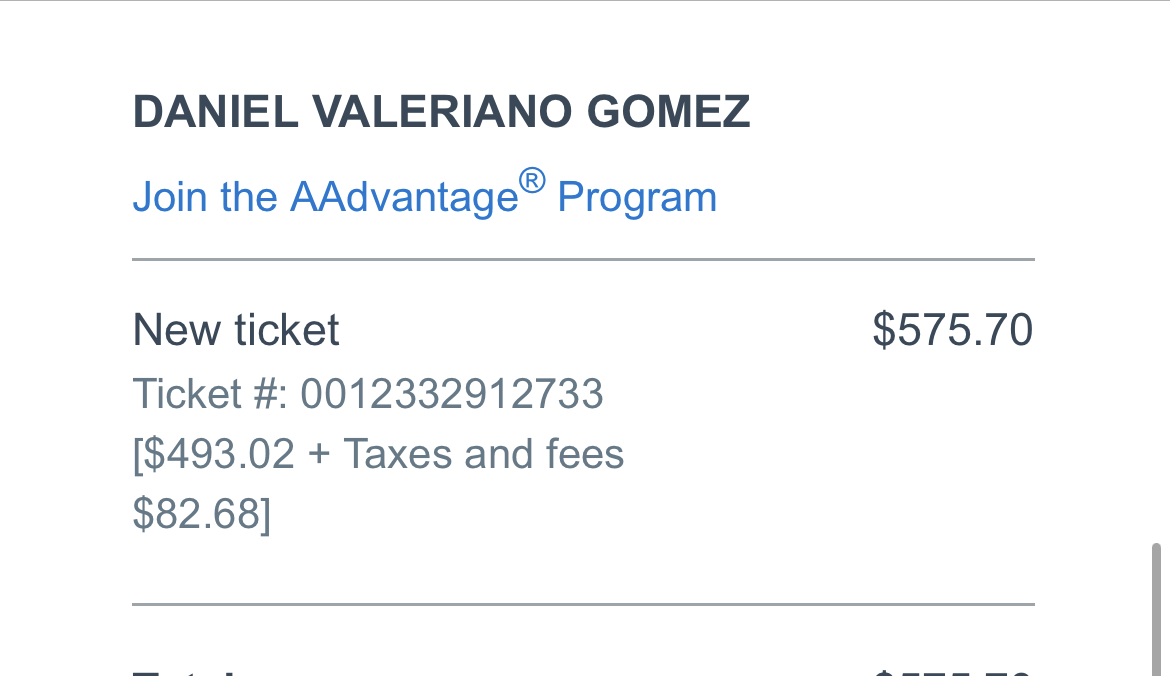Click the Ticket #: label

coord(210,394)
